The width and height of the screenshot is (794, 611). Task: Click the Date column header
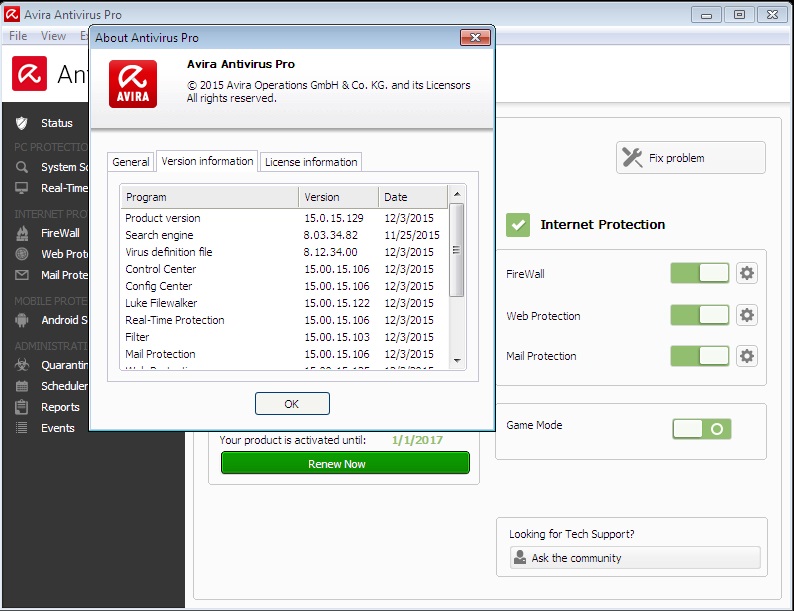[413, 197]
